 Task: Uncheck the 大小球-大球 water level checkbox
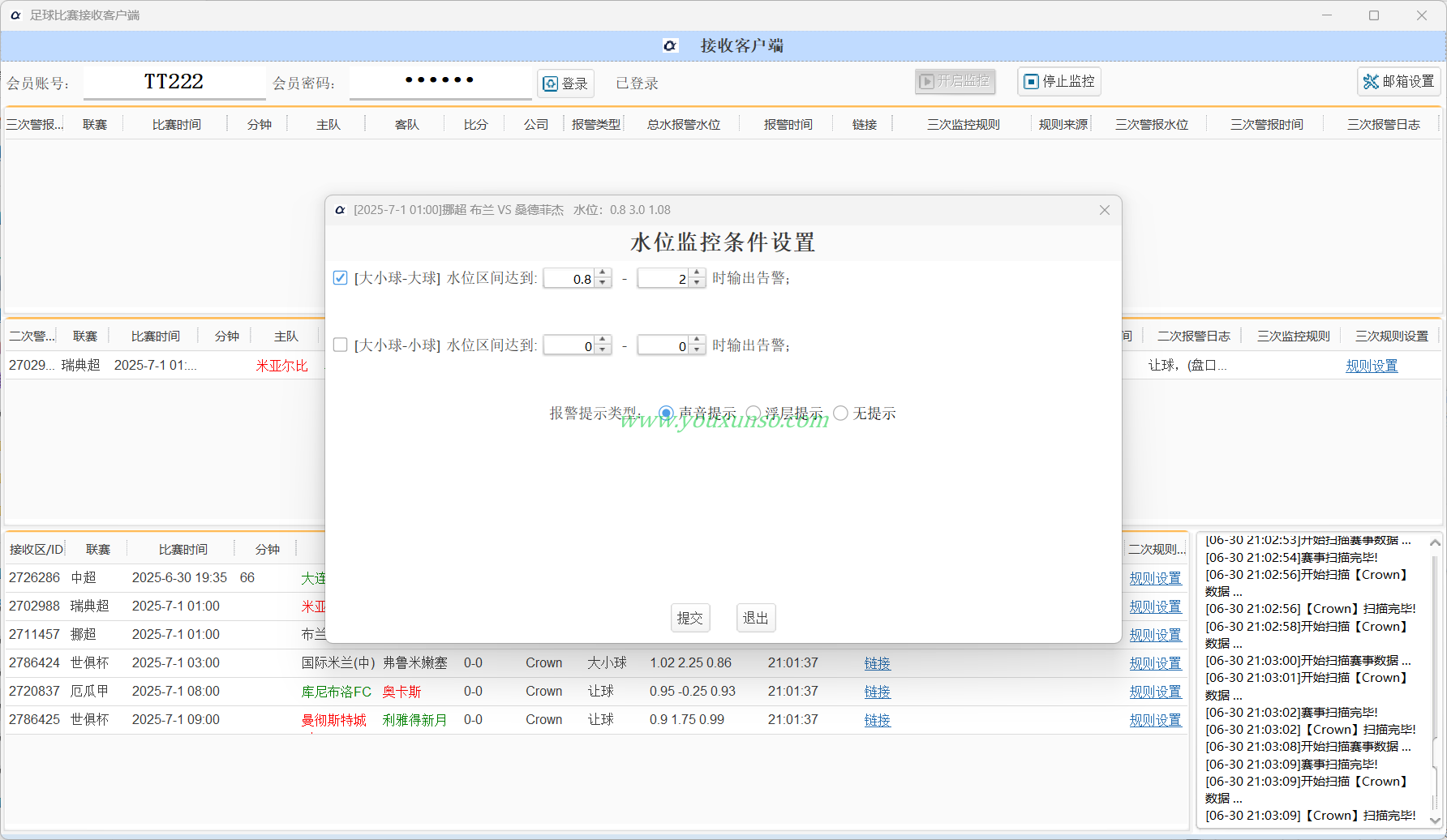(341, 277)
